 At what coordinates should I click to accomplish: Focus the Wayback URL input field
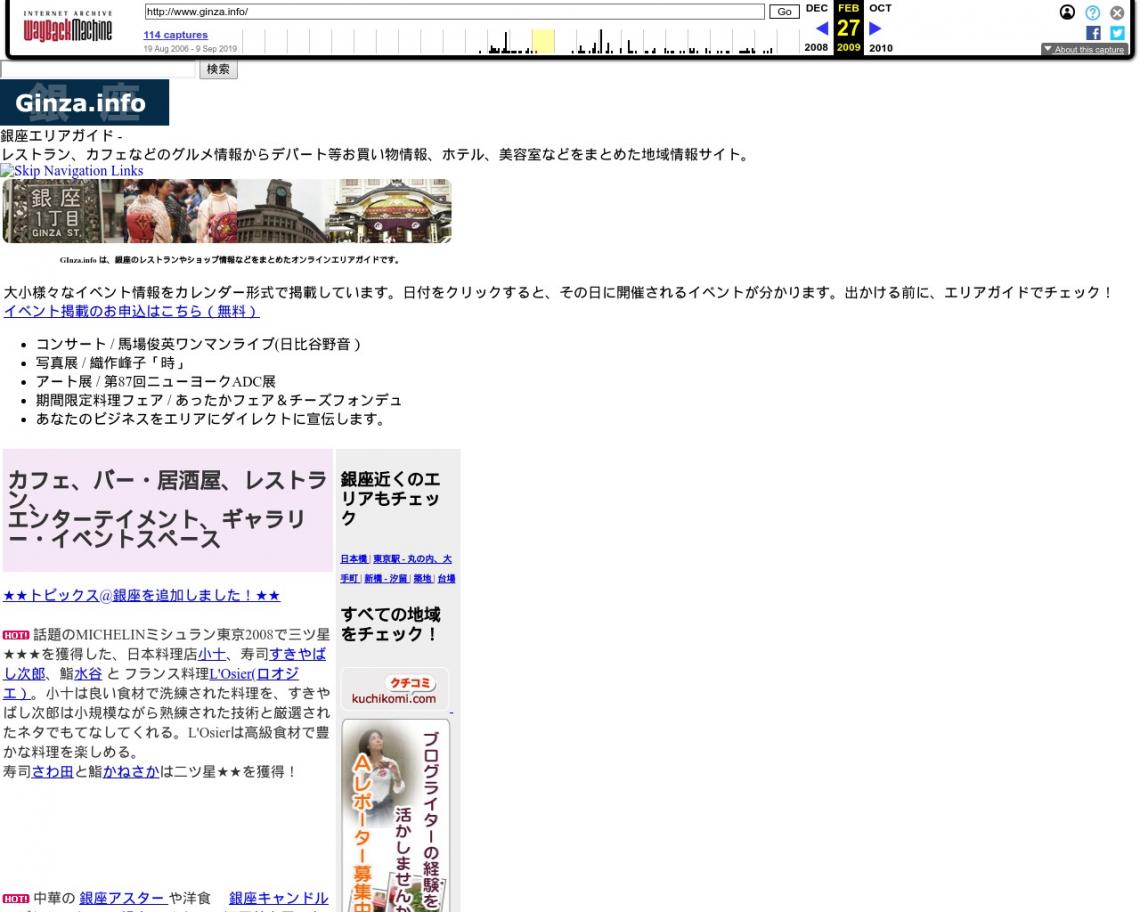click(454, 12)
